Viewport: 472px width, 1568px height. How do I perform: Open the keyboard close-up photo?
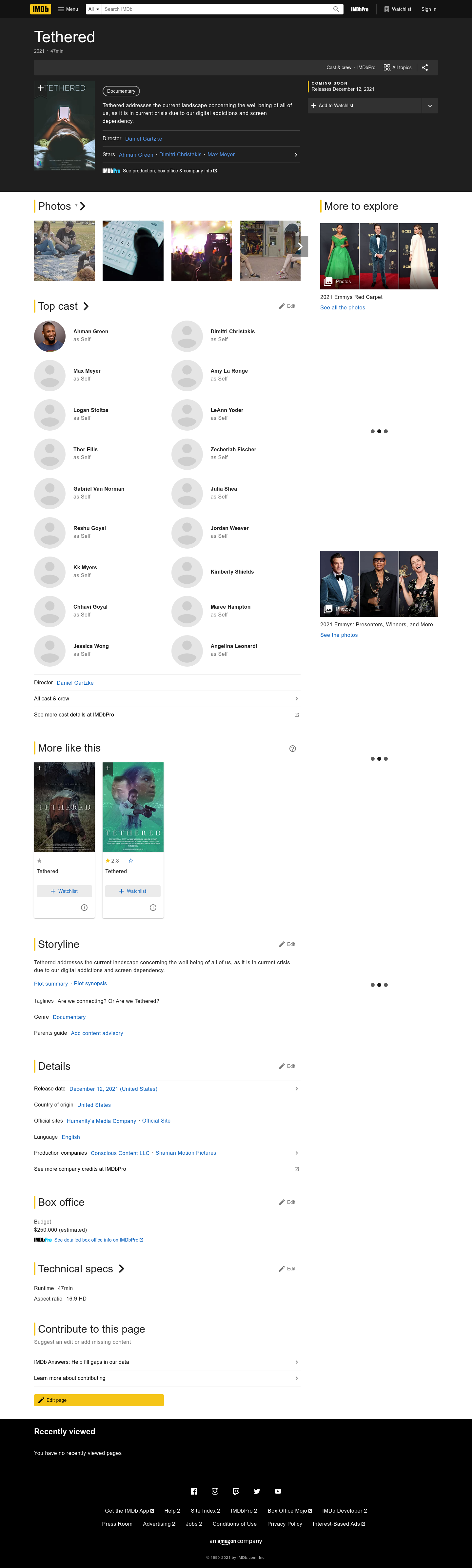pyautogui.click(x=133, y=251)
